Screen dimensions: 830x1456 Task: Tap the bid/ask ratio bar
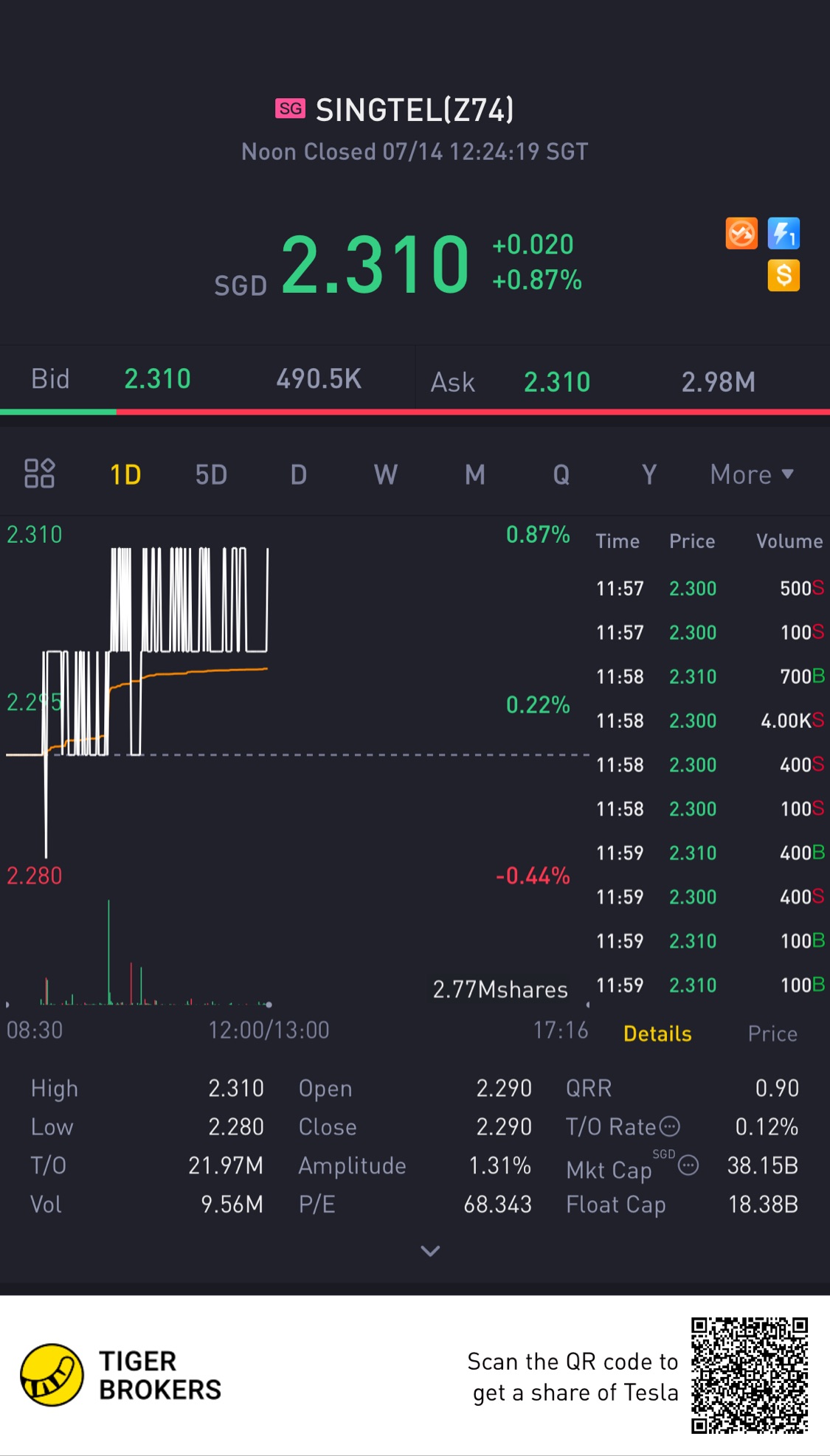tap(415, 412)
